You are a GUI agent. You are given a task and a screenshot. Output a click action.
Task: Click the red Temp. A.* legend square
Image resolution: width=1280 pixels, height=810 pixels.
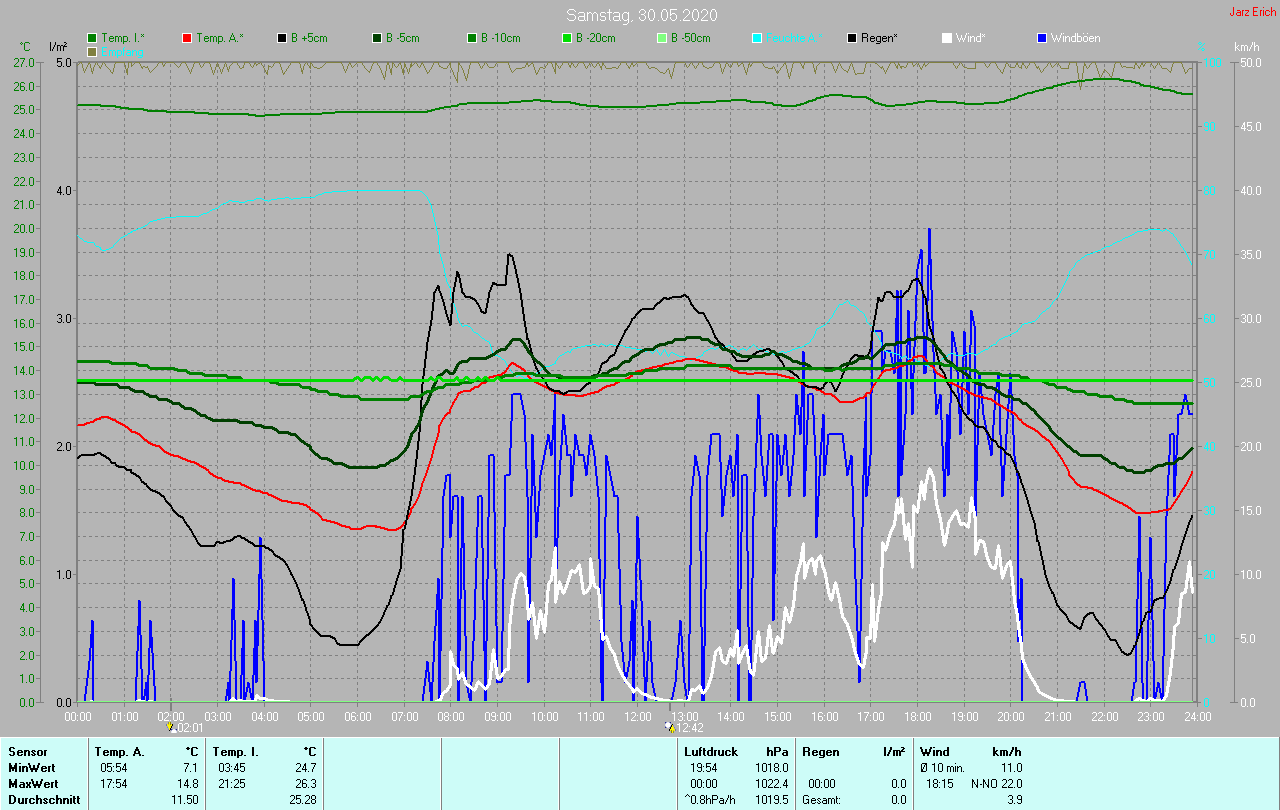coord(187,38)
